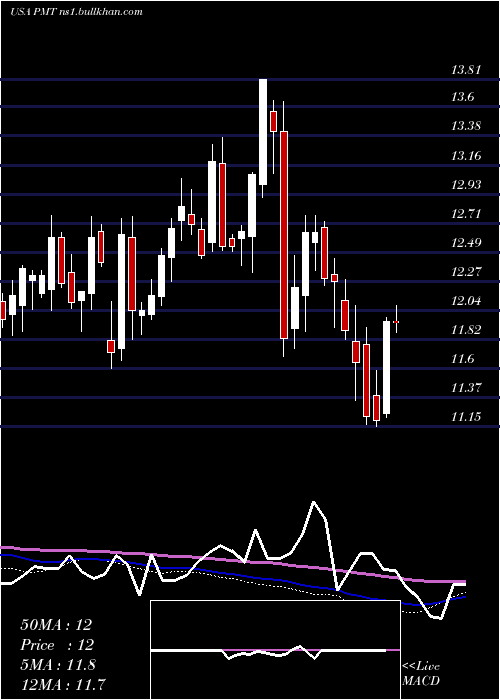Click the <<Live MACD label

[x=421, y=674]
